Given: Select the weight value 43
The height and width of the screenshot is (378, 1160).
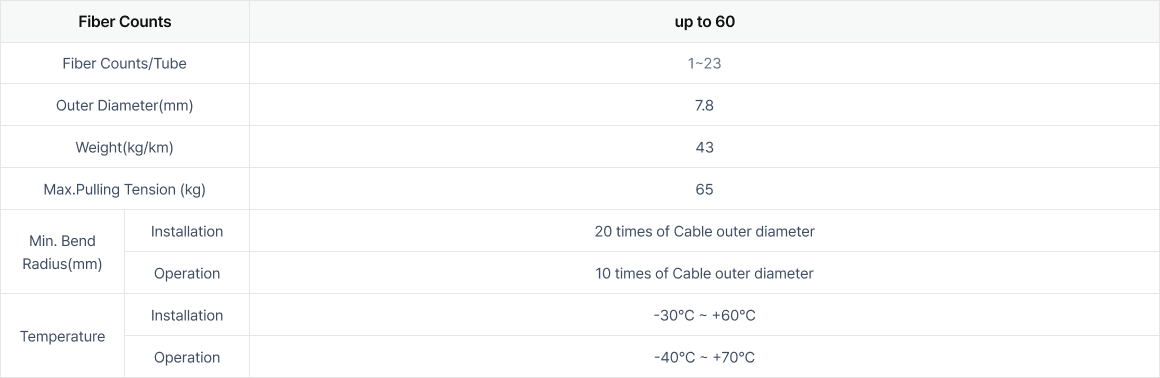Looking at the screenshot, I should point(704,147).
